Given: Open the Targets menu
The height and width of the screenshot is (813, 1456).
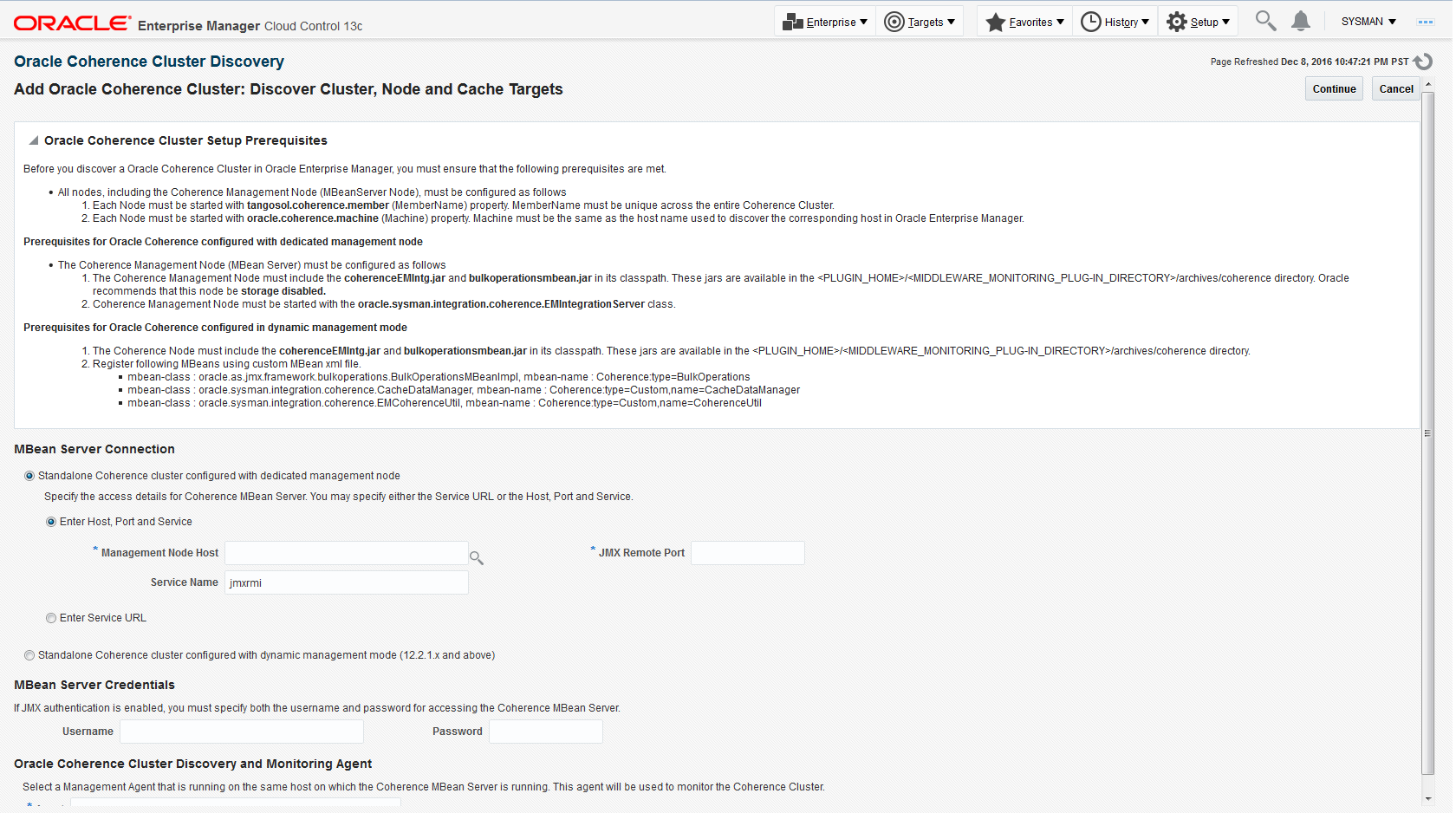Looking at the screenshot, I should point(920,22).
